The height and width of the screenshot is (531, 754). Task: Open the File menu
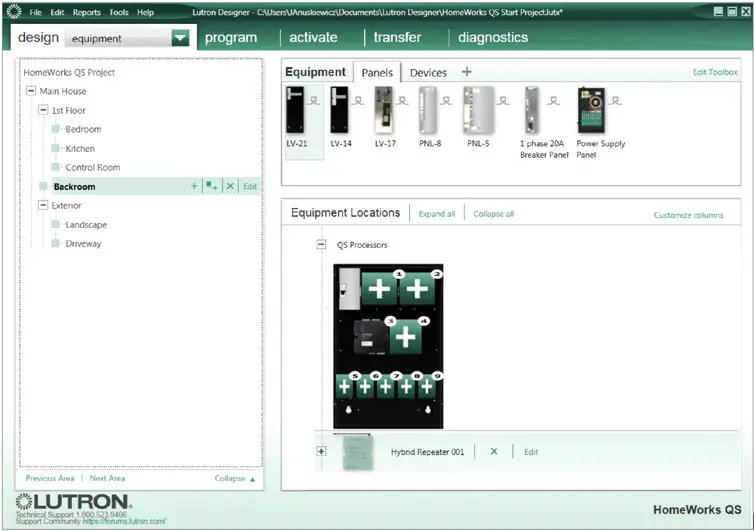click(36, 12)
